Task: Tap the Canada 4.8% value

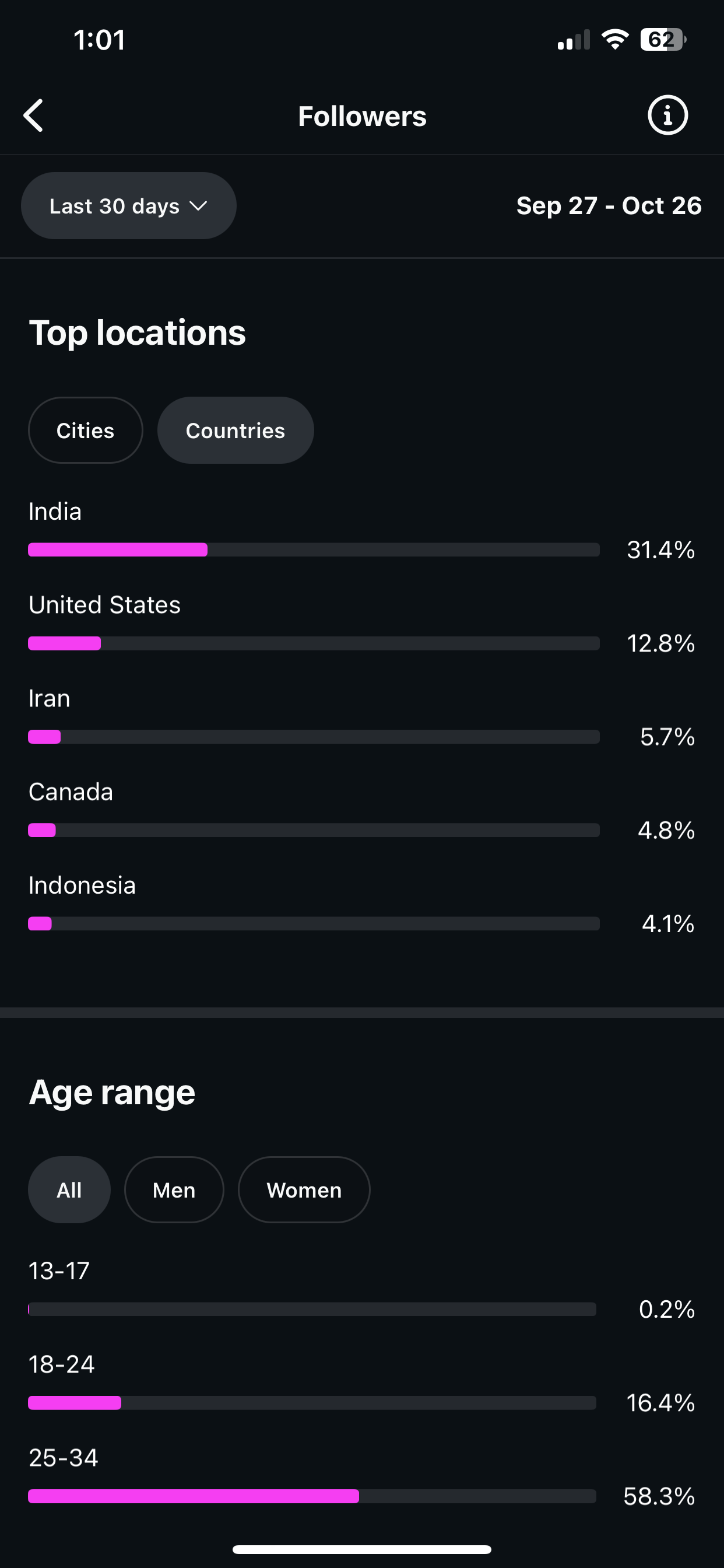Action: tap(666, 830)
